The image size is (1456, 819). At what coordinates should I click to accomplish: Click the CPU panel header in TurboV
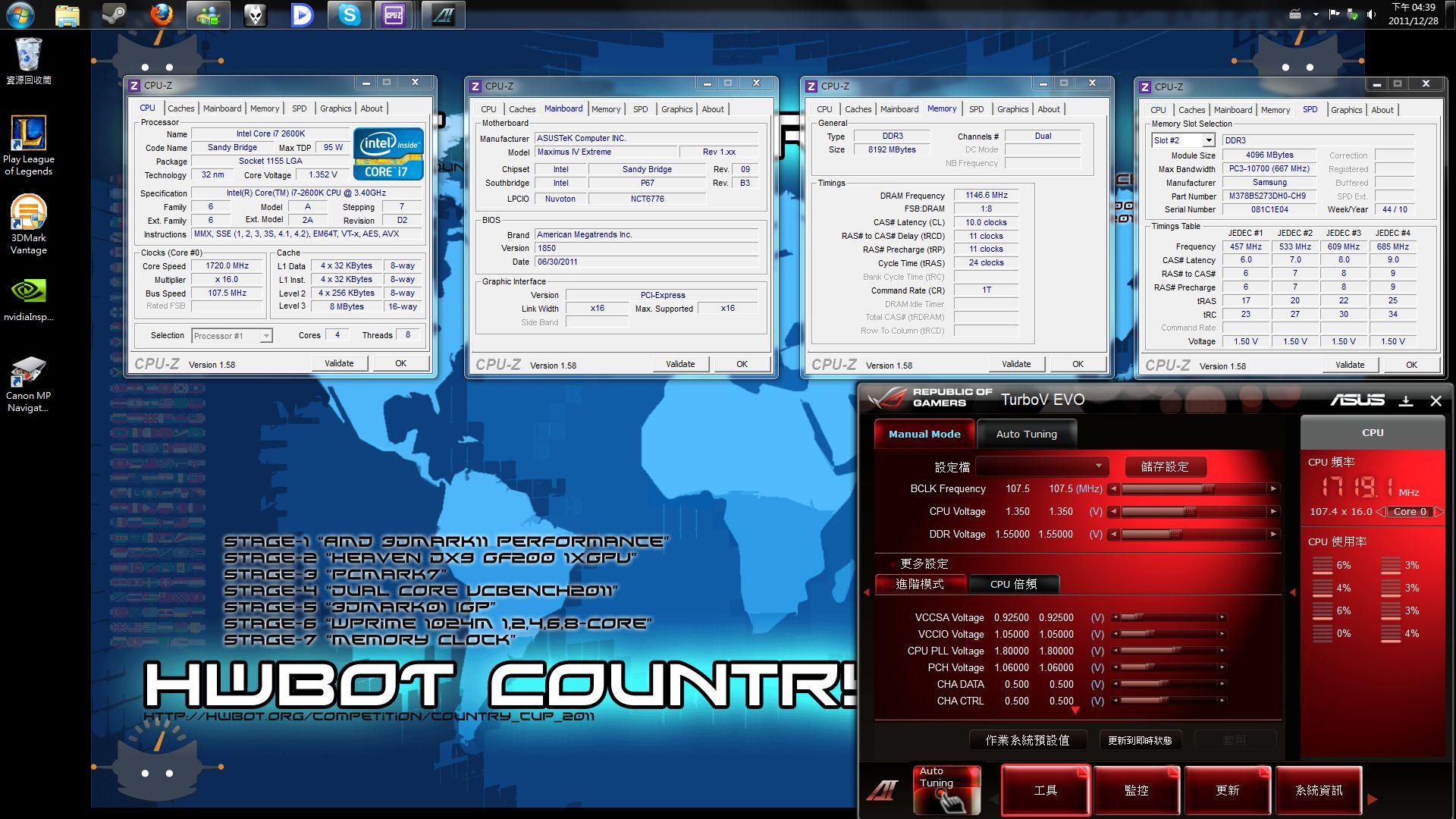[1373, 433]
